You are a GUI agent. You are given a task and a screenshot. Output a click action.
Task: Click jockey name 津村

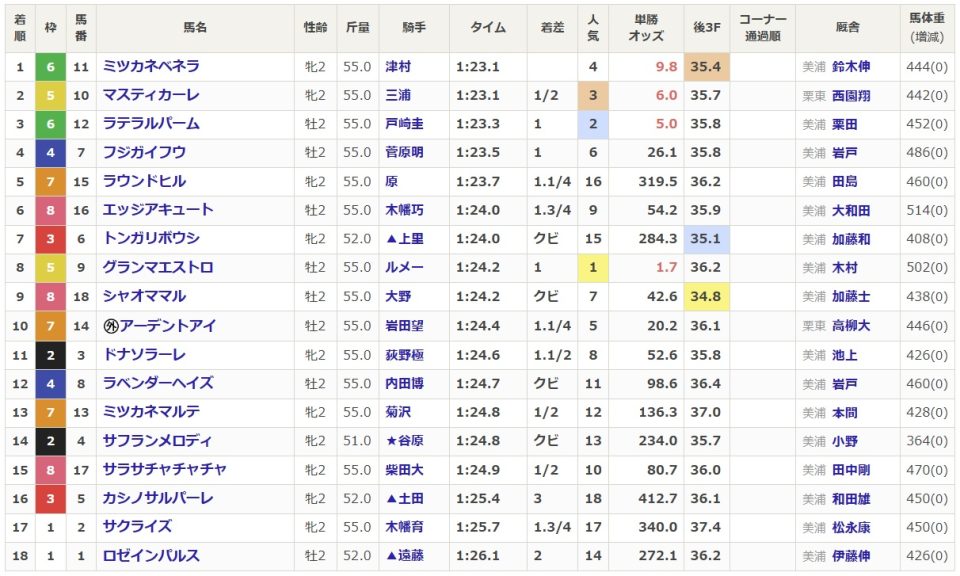[398, 67]
